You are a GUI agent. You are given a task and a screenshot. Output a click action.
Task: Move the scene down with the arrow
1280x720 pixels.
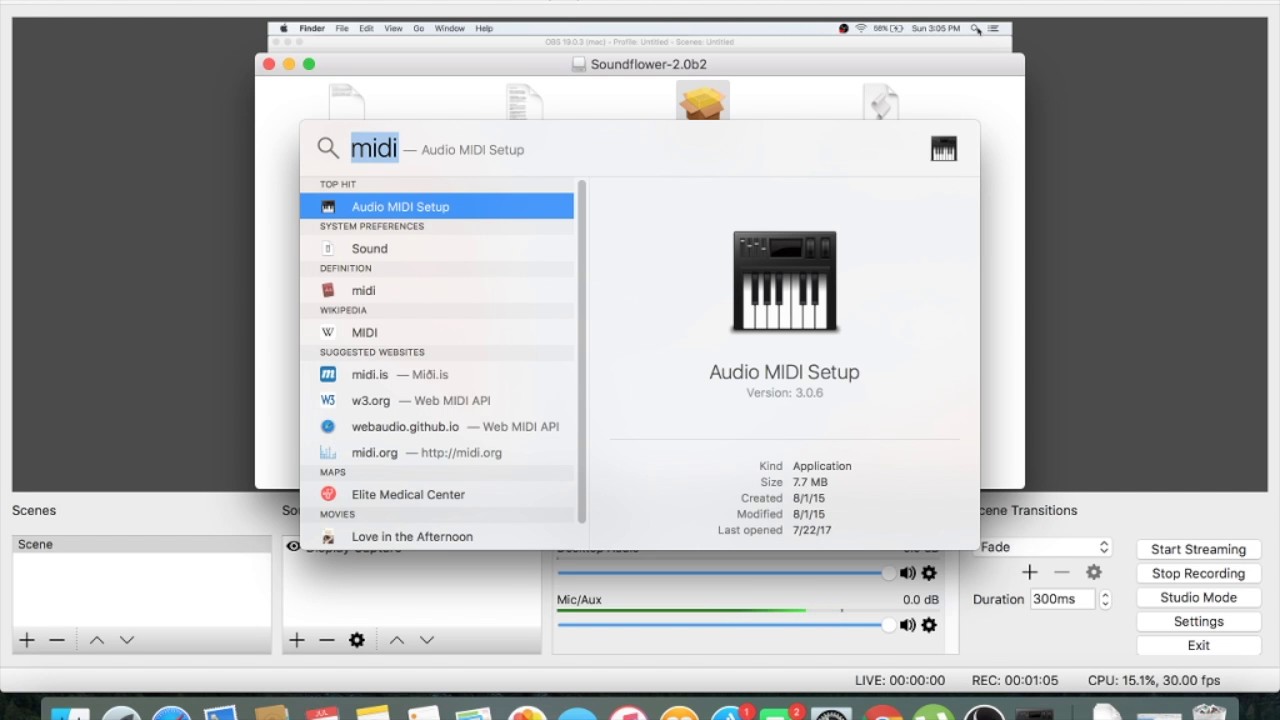pos(127,640)
